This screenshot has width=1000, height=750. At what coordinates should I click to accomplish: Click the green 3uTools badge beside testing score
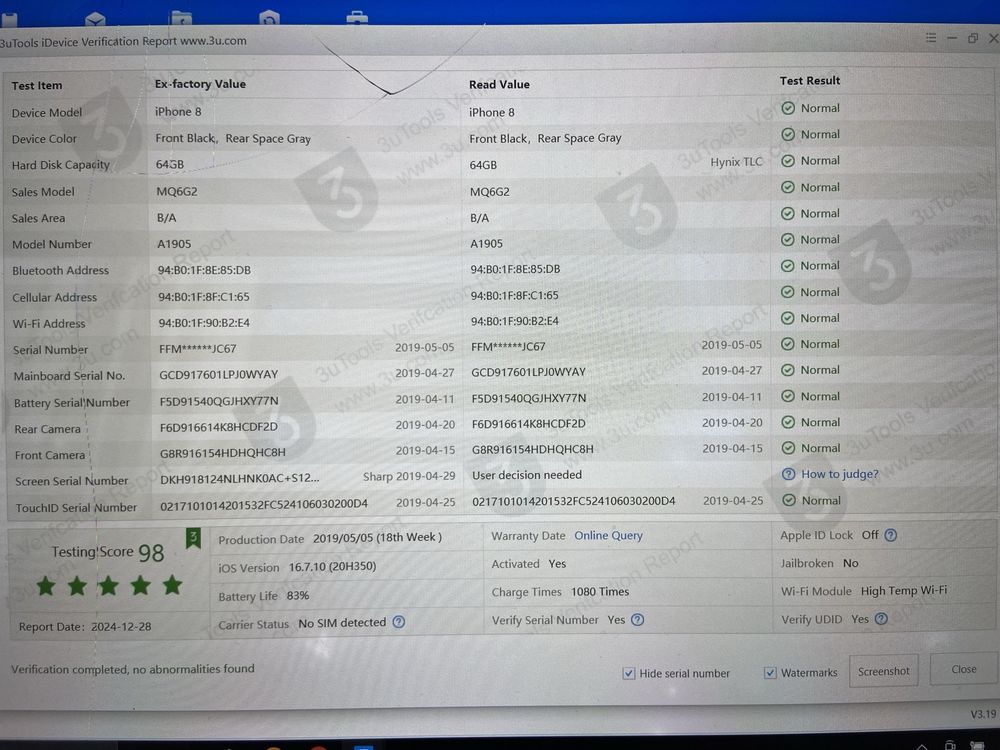[x=193, y=539]
